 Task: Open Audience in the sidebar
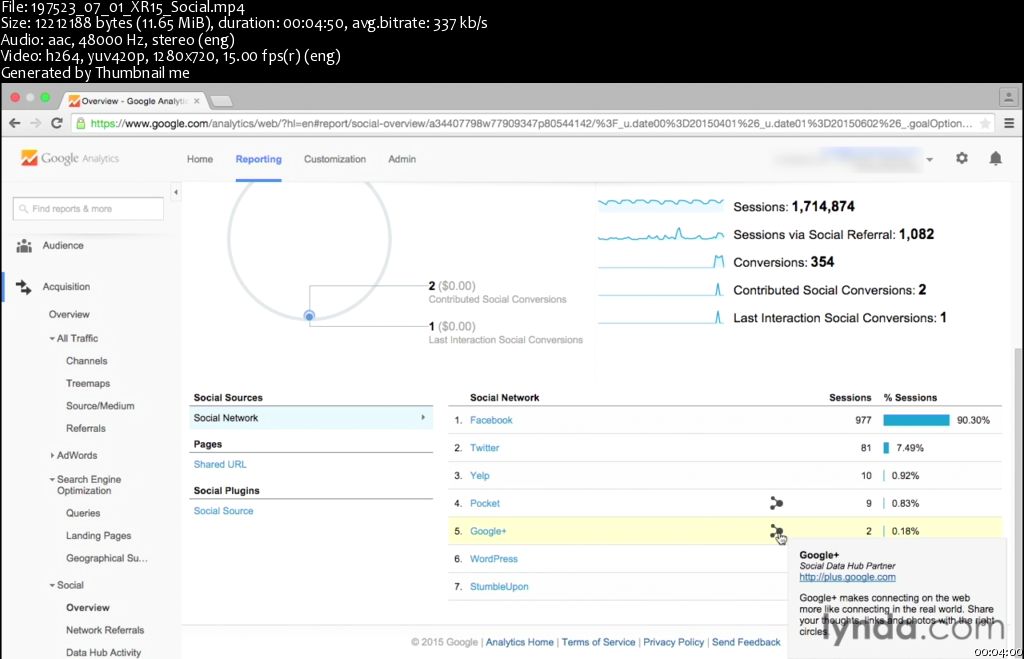pos(63,246)
